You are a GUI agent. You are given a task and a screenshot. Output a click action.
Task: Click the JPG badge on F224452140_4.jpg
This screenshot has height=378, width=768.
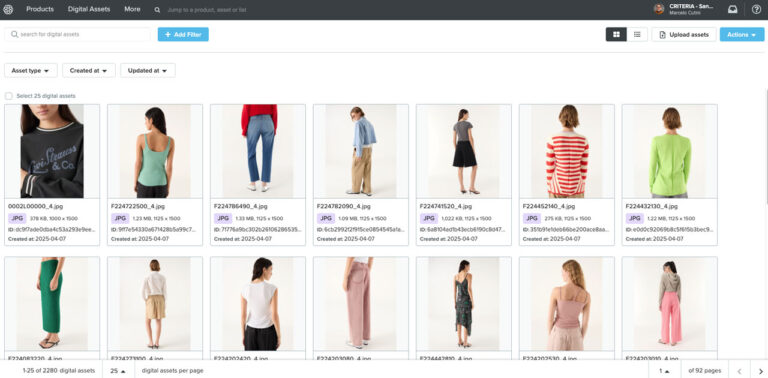(531, 218)
